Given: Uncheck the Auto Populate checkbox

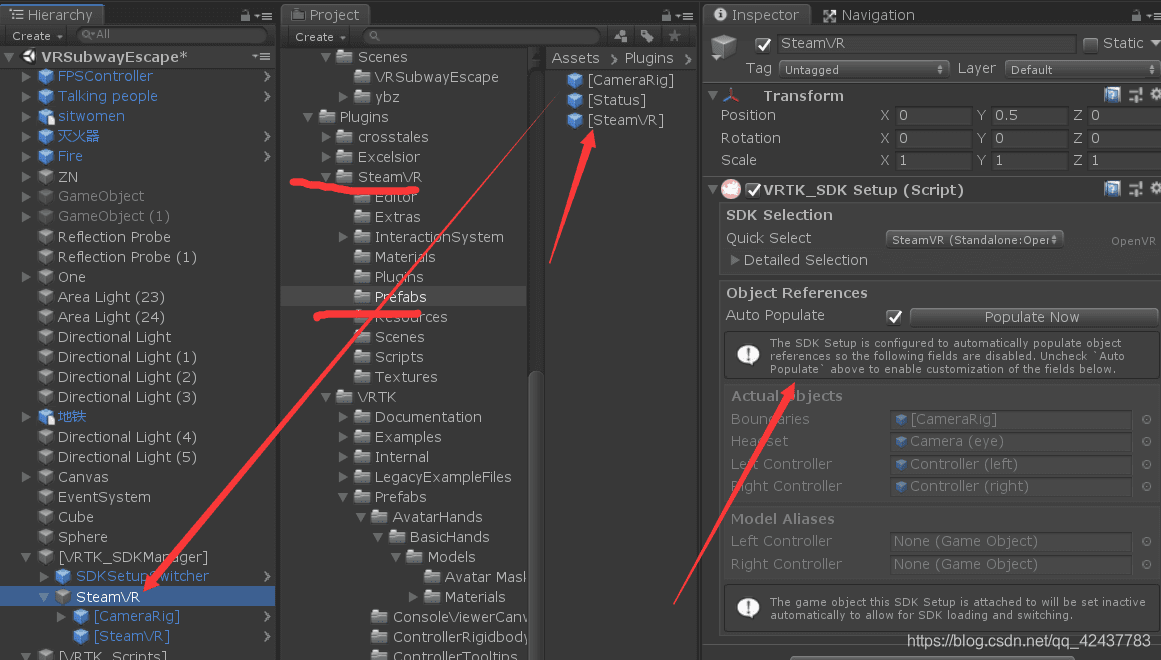Looking at the screenshot, I should click(894, 317).
